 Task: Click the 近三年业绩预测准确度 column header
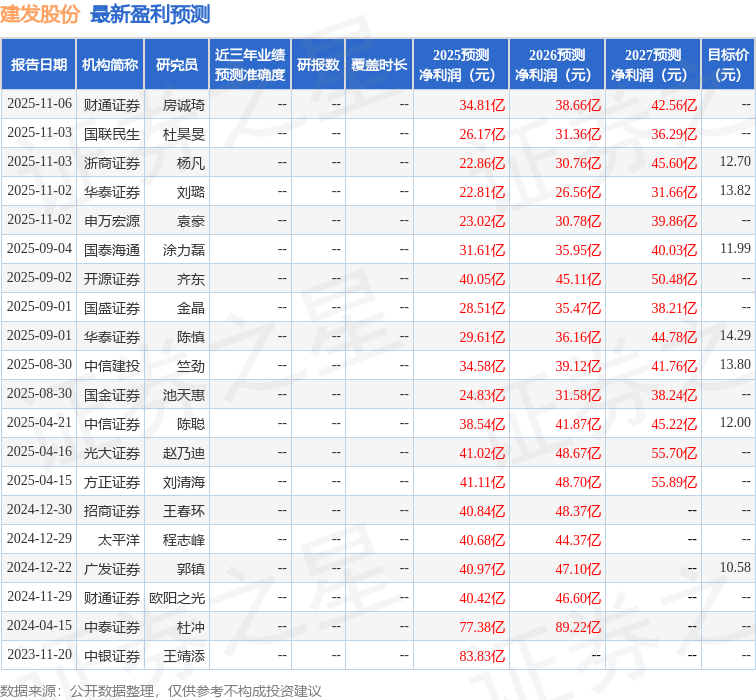[x=250, y=65]
